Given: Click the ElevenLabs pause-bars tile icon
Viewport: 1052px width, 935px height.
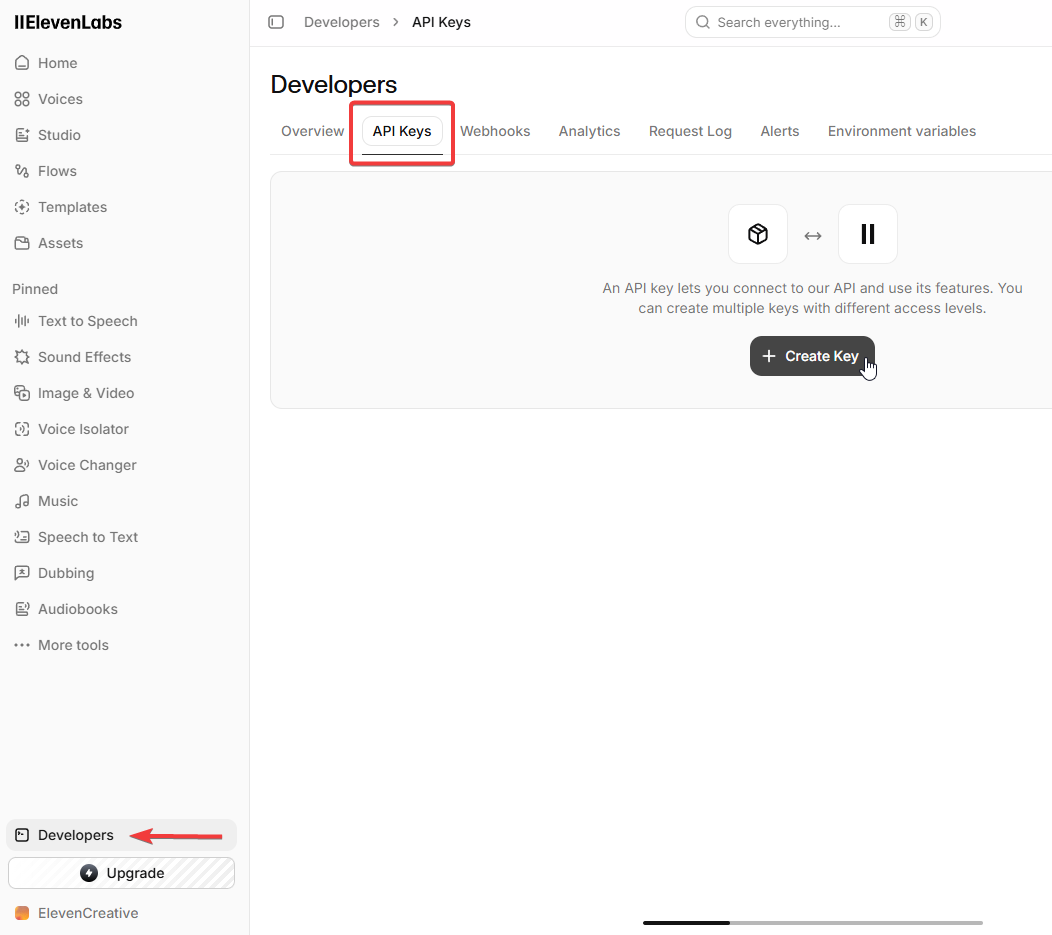Looking at the screenshot, I should click(867, 234).
